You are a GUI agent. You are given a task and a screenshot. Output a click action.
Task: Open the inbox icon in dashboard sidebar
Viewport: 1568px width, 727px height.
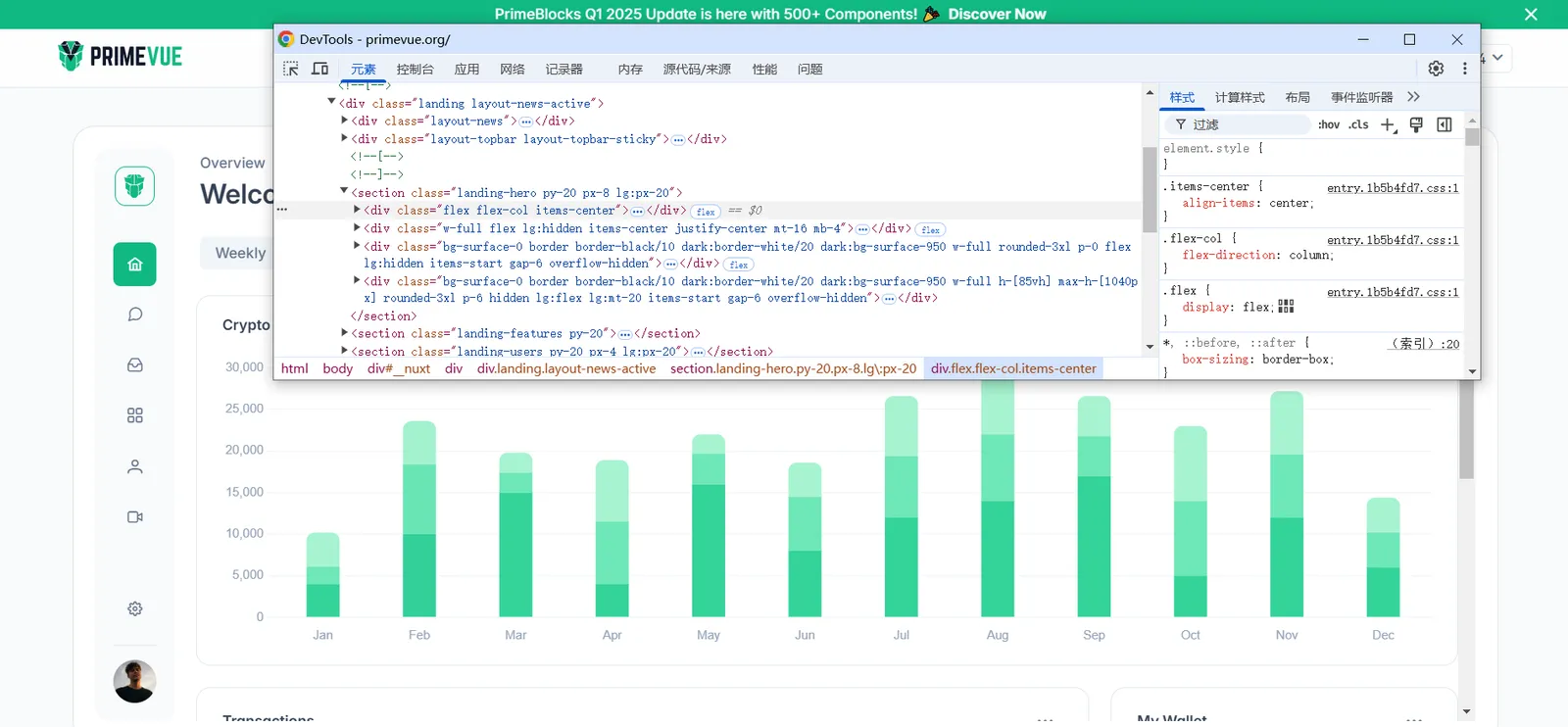[x=135, y=365]
